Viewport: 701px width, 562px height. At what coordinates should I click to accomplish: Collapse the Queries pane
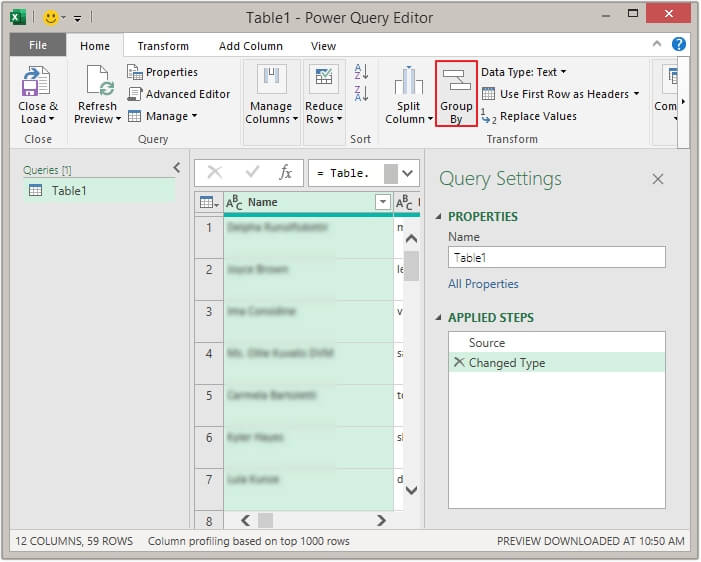(x=177, y=168)
